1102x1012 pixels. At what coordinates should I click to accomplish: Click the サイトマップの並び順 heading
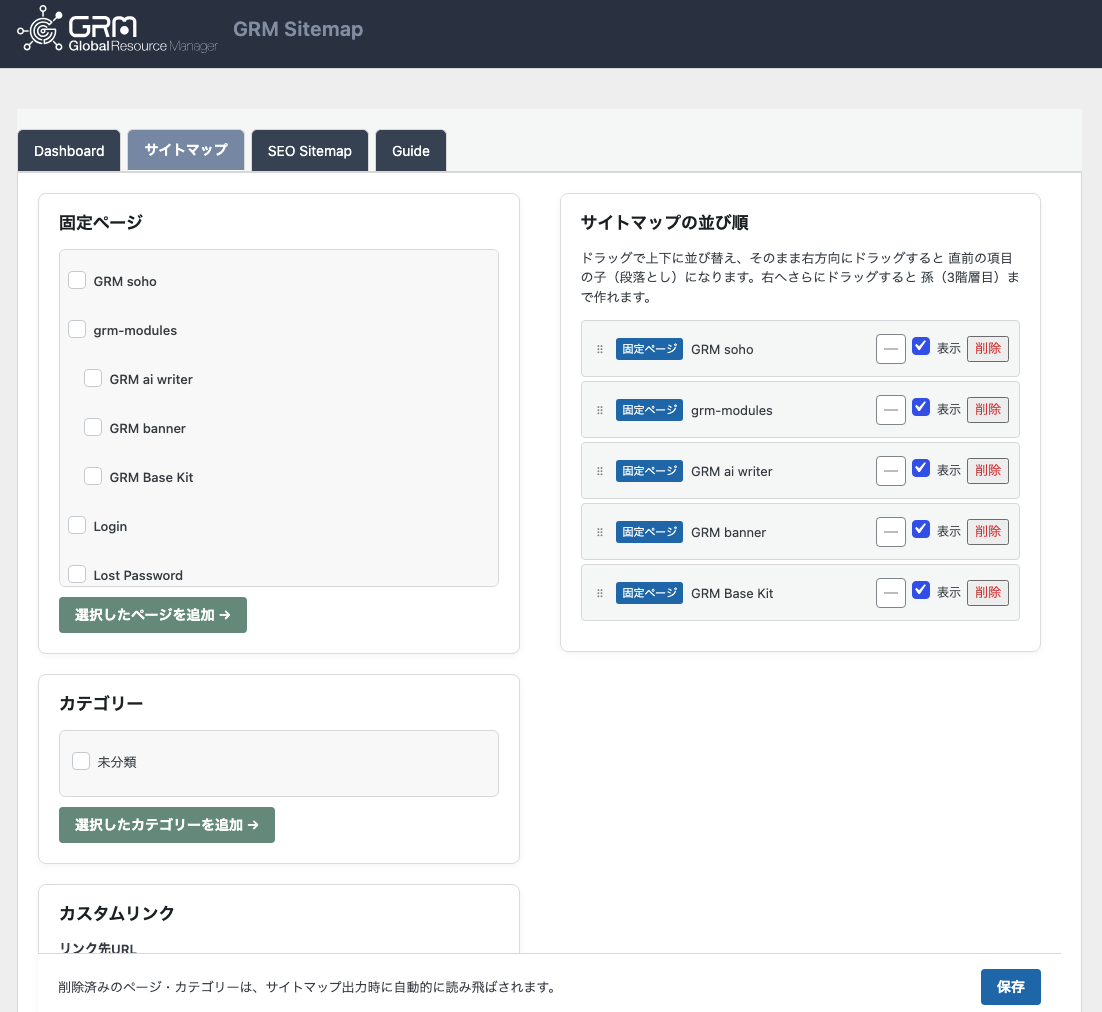[664, 223]
